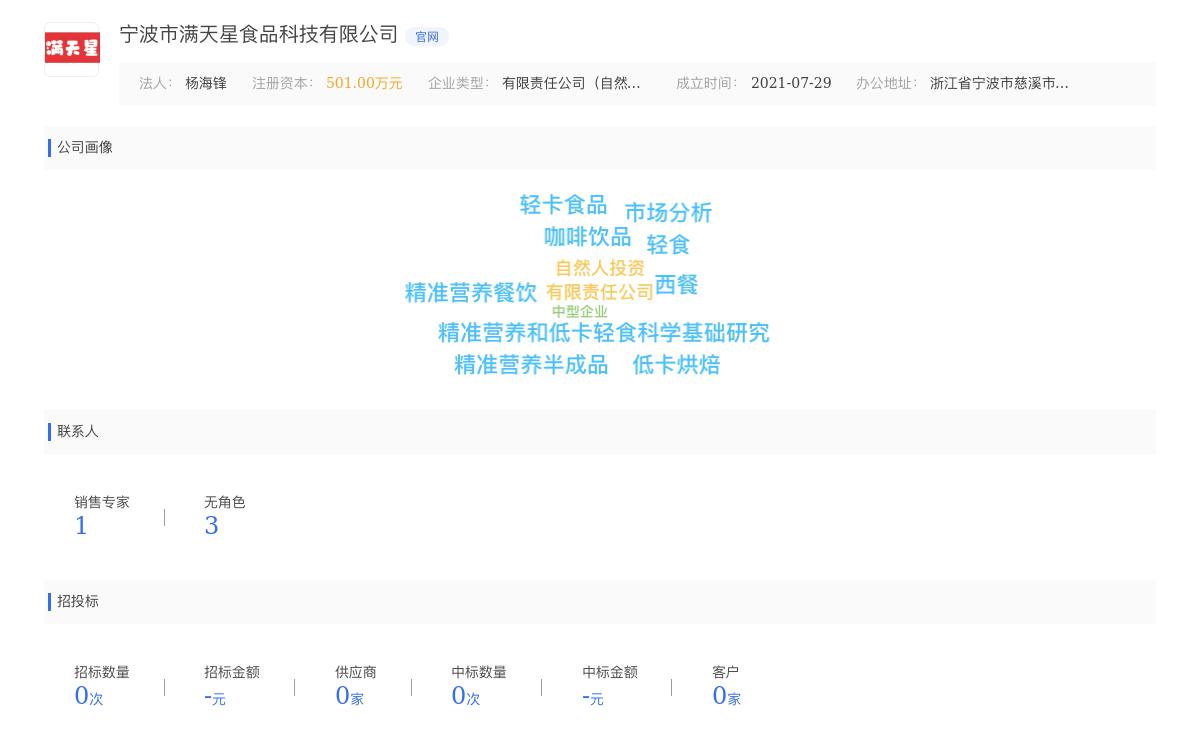This screenshot has height=752, width=1200.
Task: Click the 企业类型 field label
Action: pos(459,84)
